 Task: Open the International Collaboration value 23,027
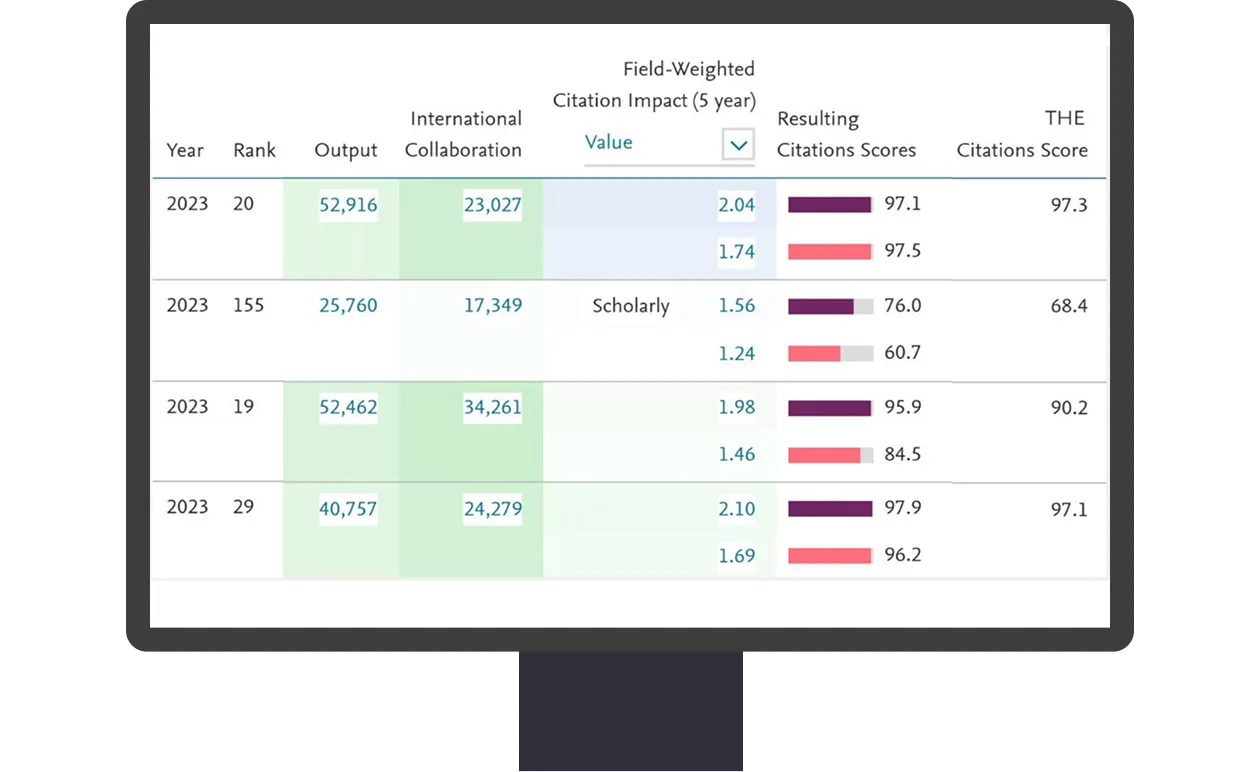point(492,204)
